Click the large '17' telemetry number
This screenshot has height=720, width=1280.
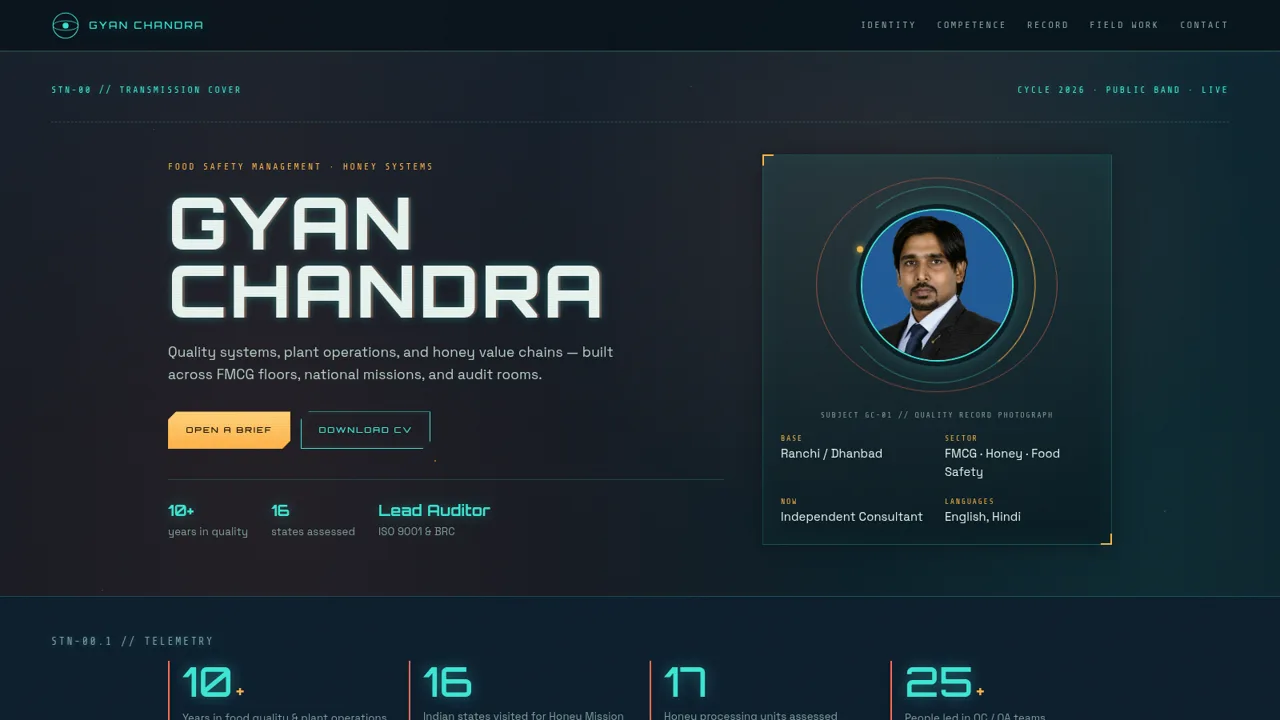685,682
